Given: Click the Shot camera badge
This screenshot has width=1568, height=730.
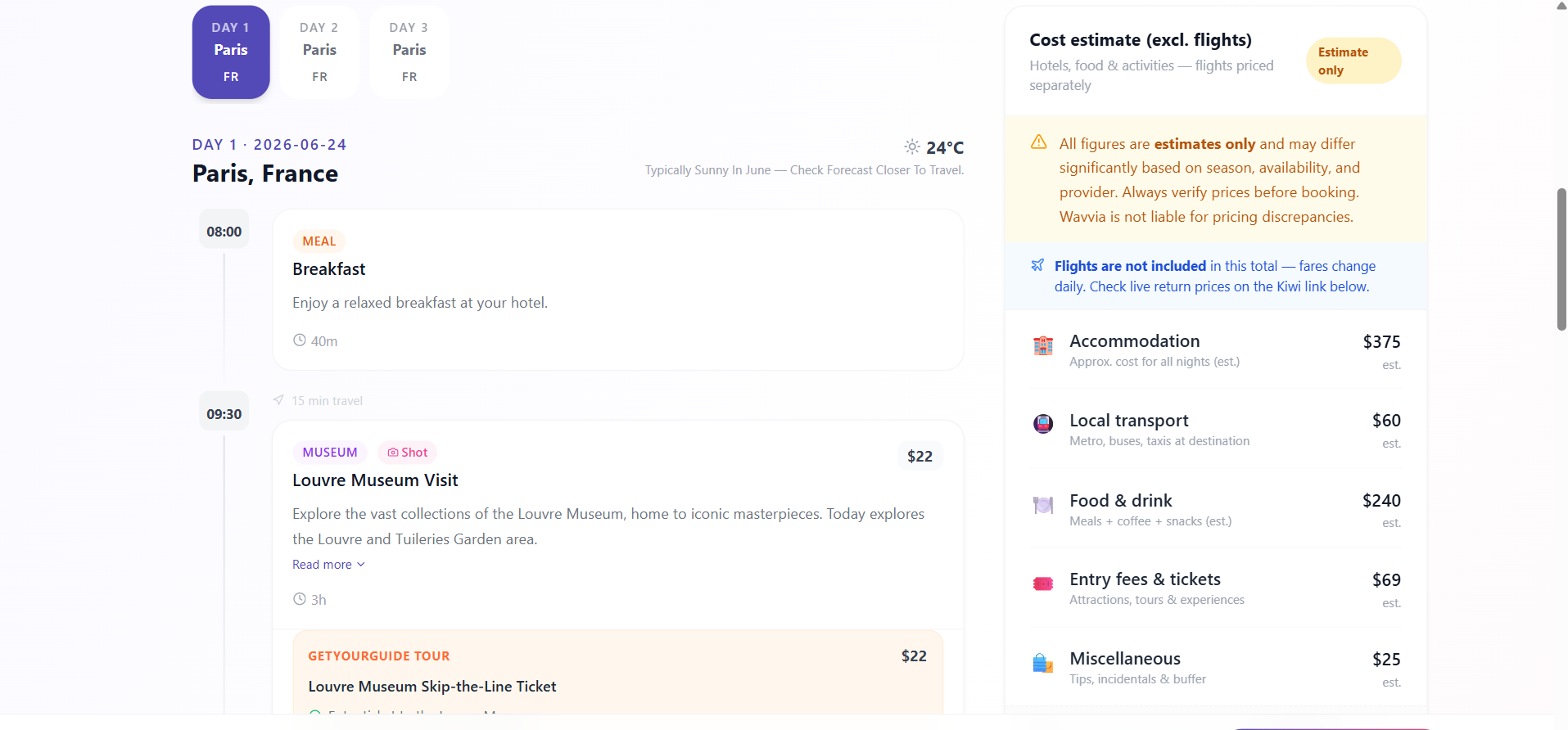Looking at the screenshot, I should coord(408,453).
